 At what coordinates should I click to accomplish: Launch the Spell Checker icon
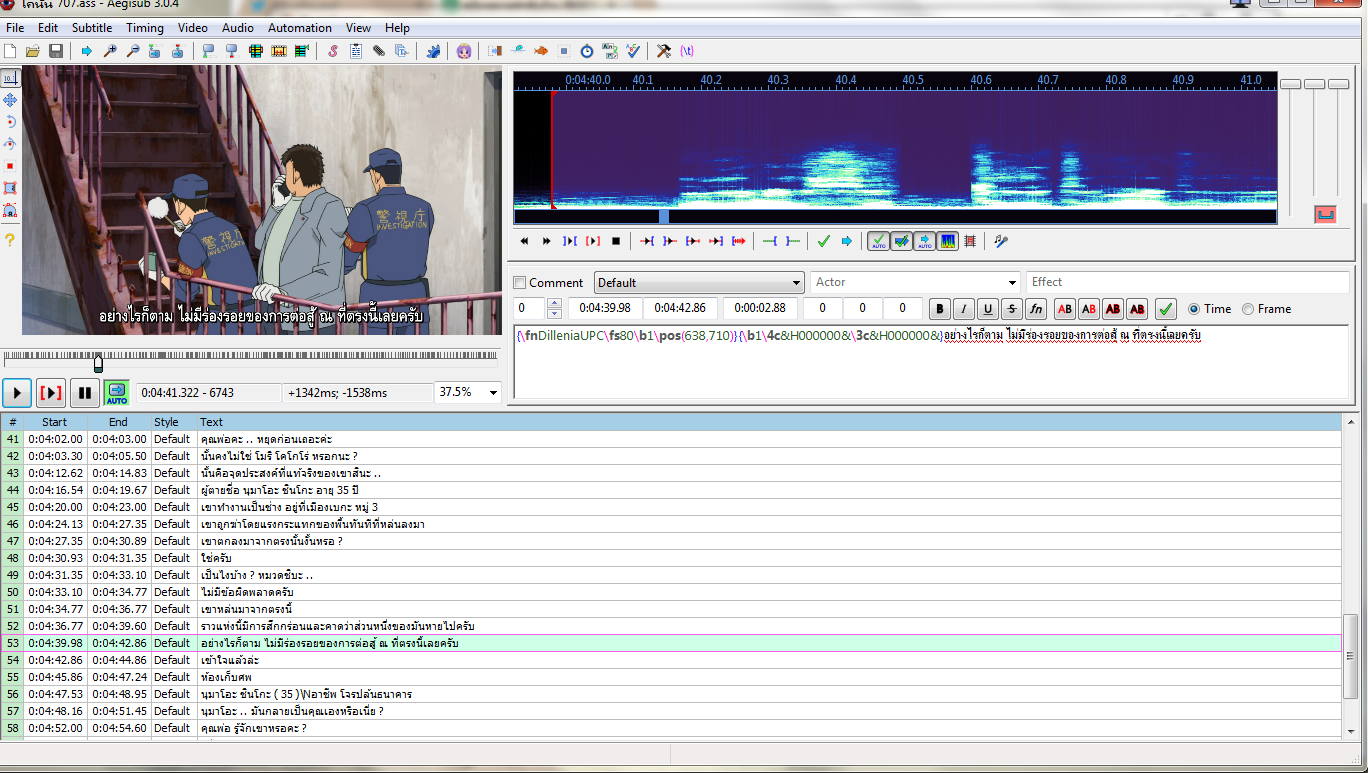(x=633, y=51)
